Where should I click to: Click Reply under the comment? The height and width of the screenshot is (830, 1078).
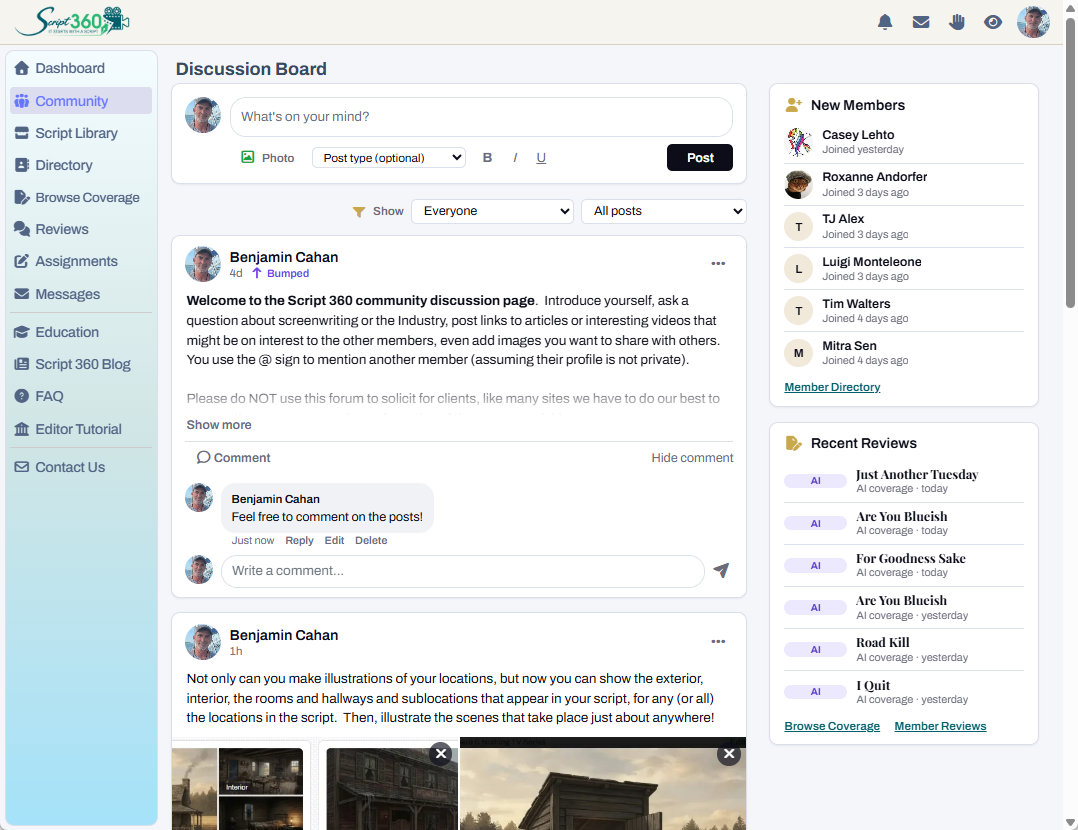click(x=299, y=540)
